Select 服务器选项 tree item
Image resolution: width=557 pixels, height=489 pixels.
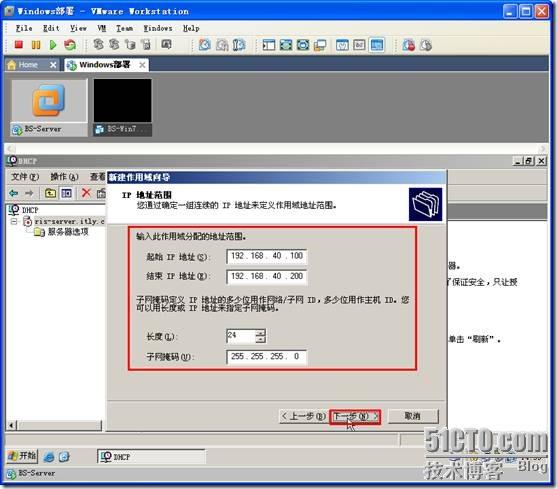point(68,232)
